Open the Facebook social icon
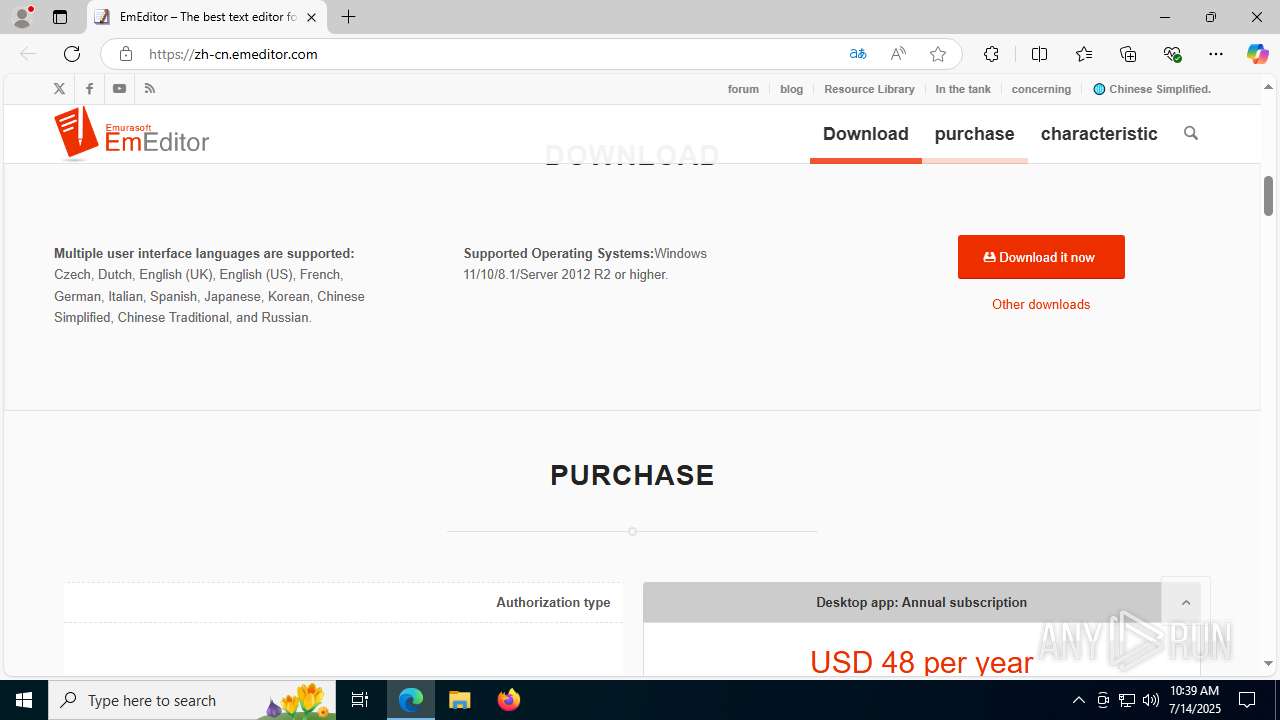1280x720 pixels. [89, 89]
